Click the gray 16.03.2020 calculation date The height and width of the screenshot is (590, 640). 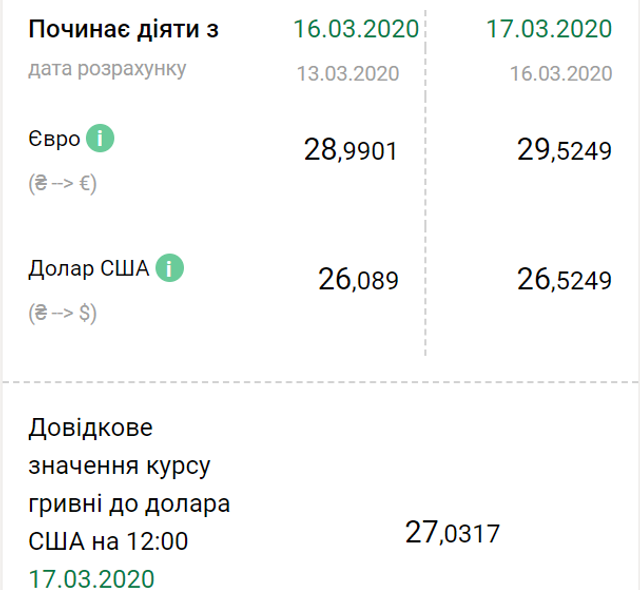click(561, 73)
